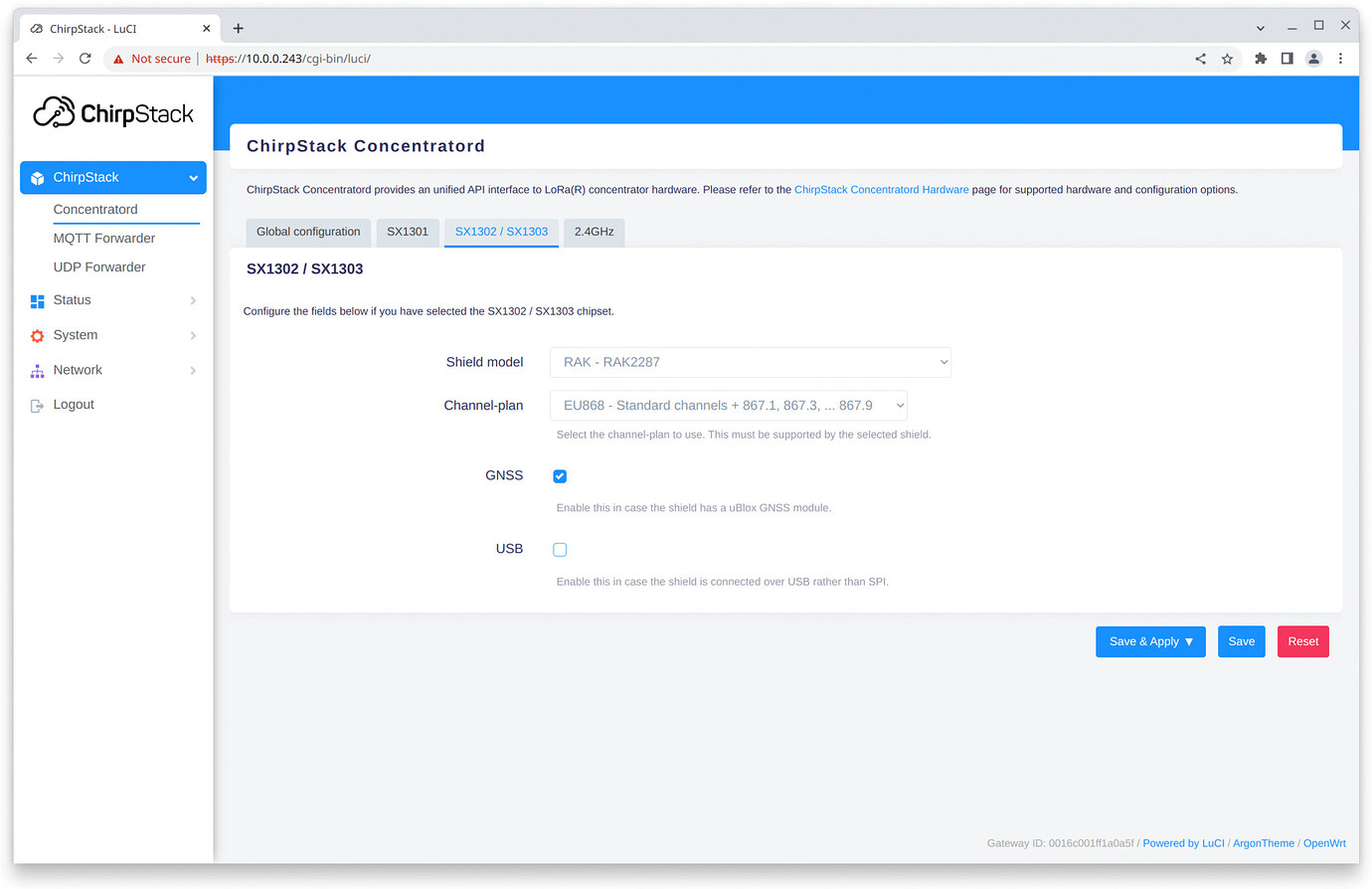Click the Network topology icon
This screenshot has width=1372, height=889.
tap(37, 371)
